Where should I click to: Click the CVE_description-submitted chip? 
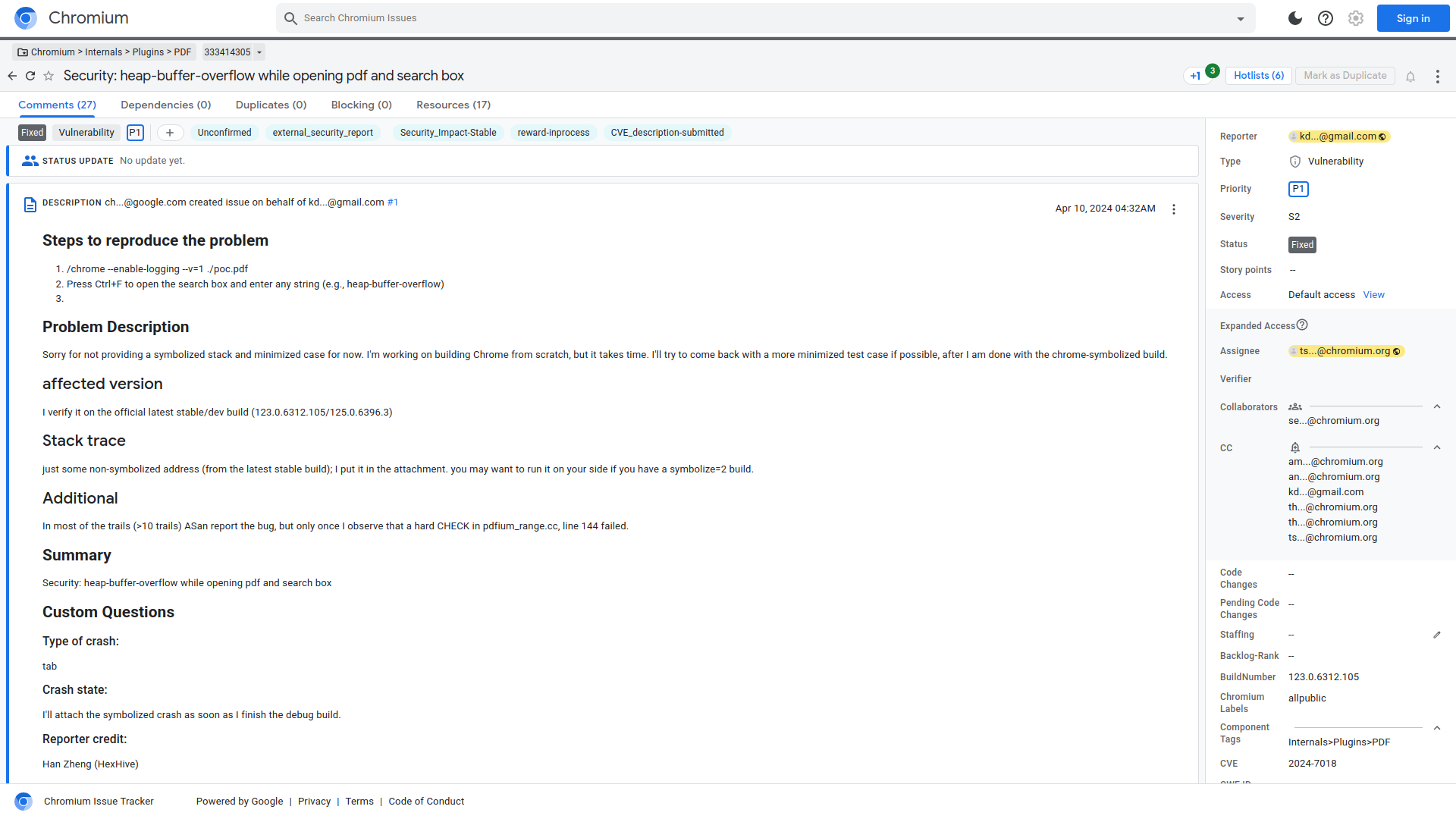(667, 133)
